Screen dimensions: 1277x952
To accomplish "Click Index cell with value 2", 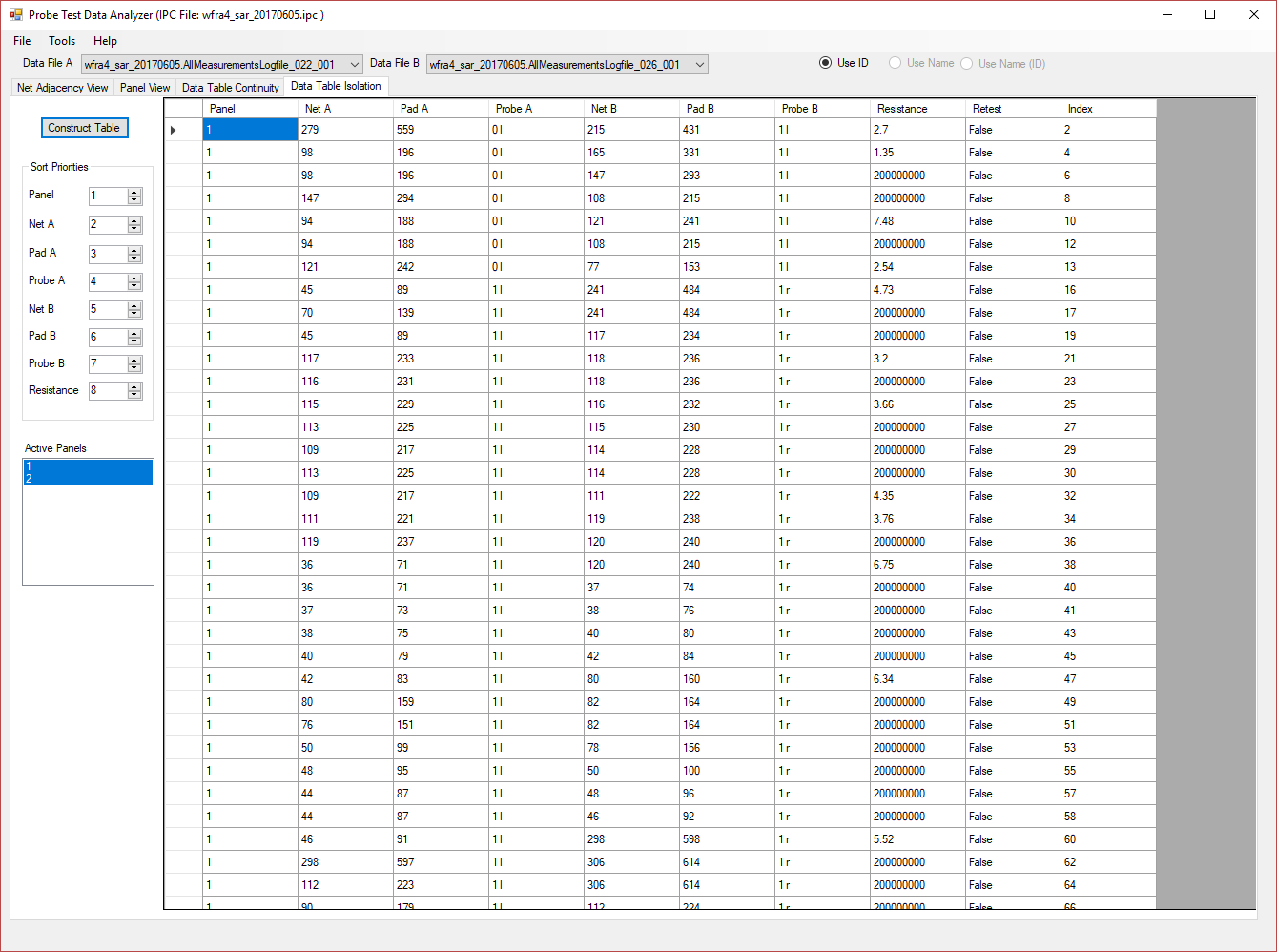I will coord(1108,130).
